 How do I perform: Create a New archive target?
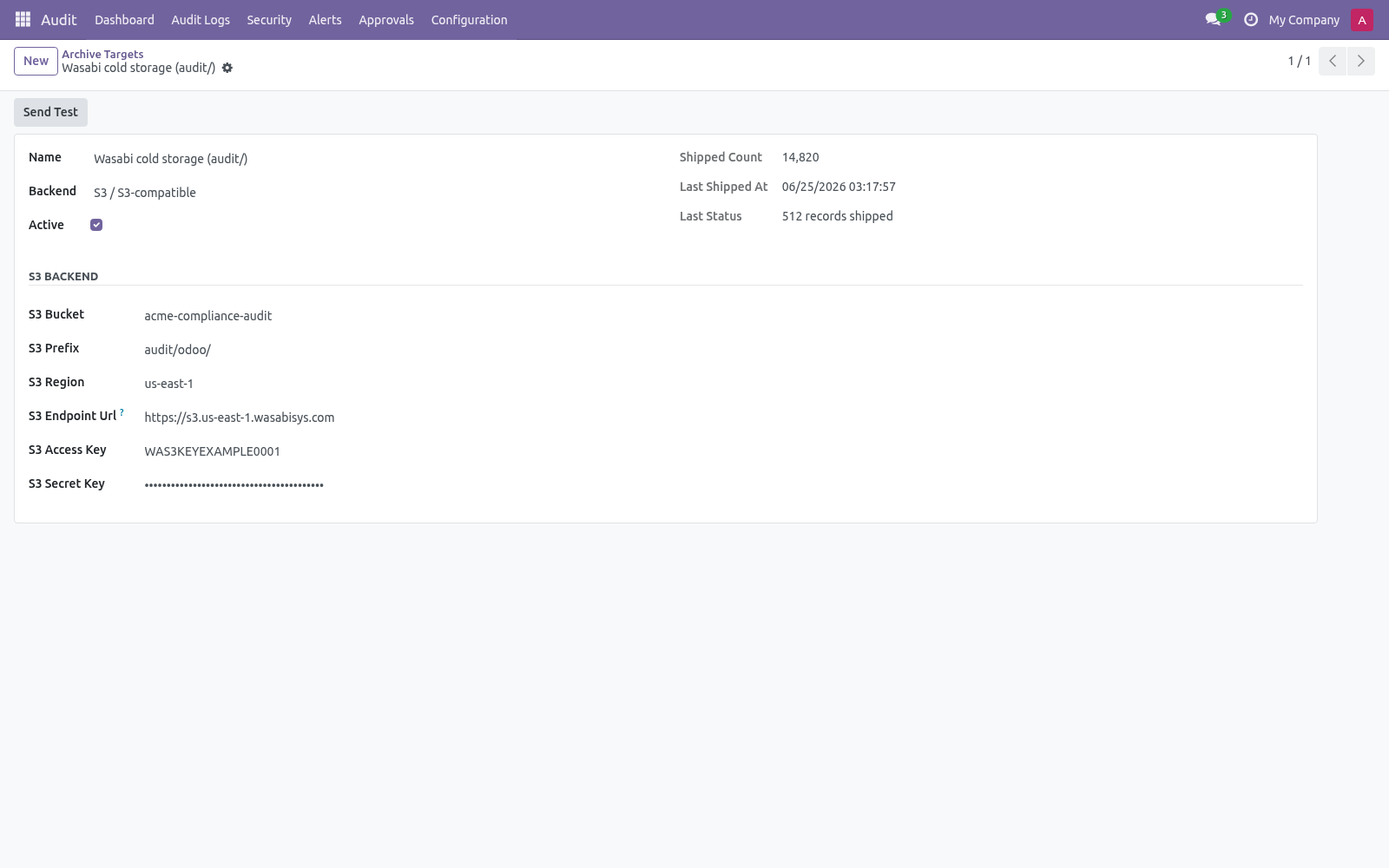click(36, 61)
